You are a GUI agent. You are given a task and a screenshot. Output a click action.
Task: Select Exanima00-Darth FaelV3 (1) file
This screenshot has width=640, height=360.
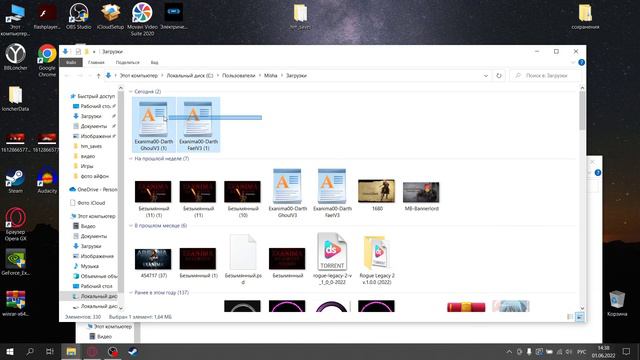(x=198, y=124)
